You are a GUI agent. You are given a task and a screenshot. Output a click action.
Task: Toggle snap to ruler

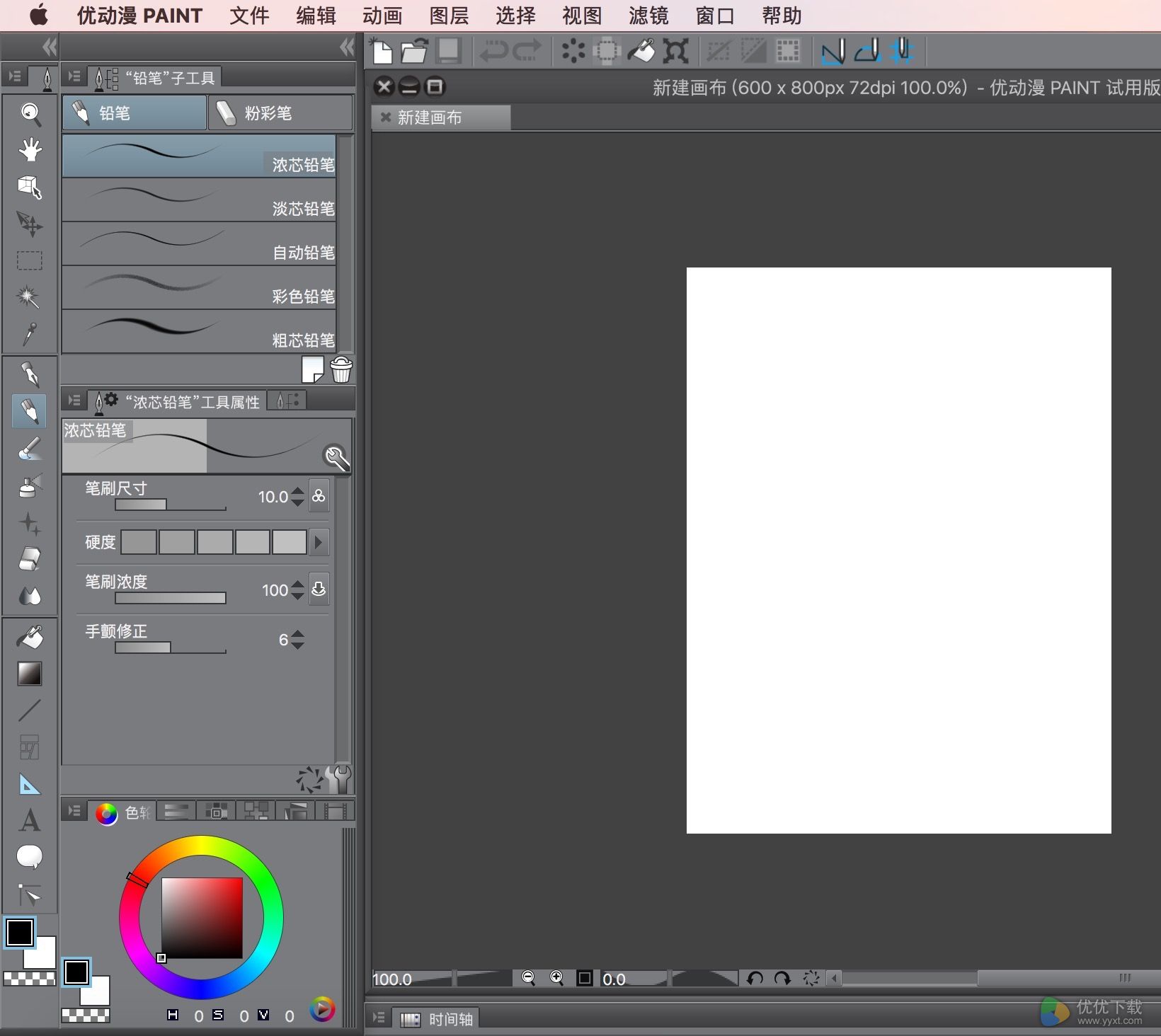coord(833,51)
